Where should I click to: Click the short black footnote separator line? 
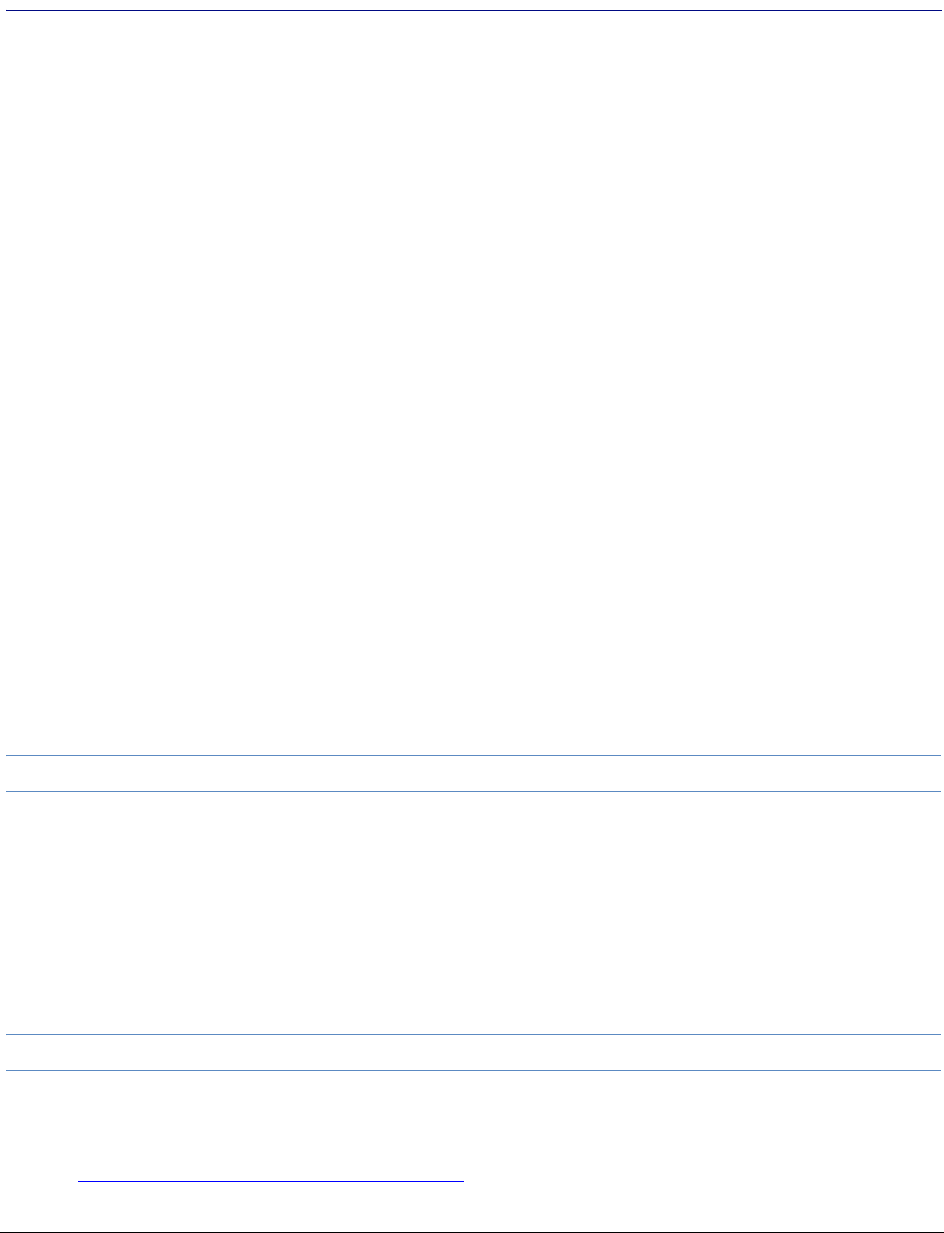(x=271, y=1182)
